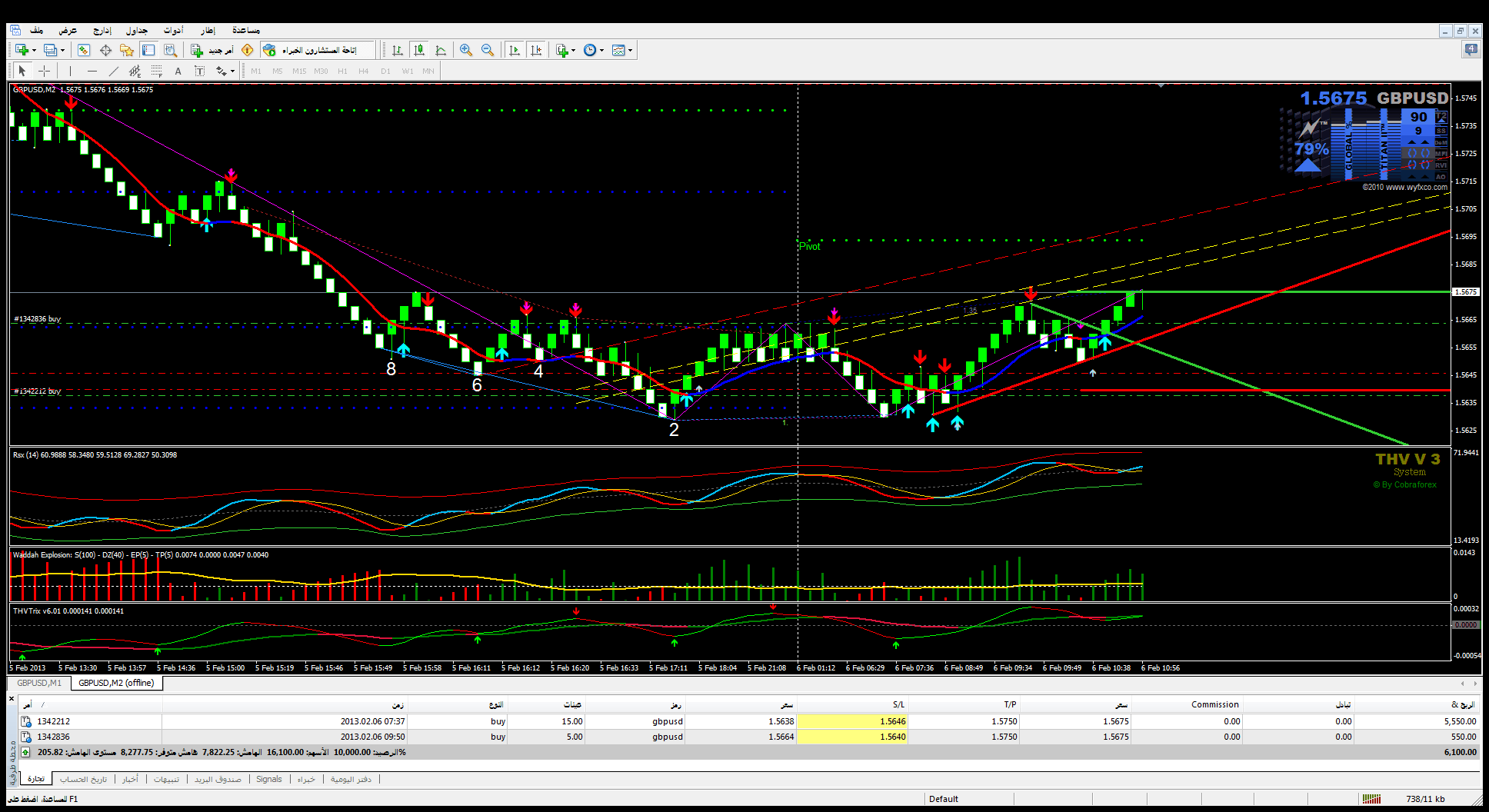
Task: Expand the profiles dropdown arrow
Action: pyautogui.click(x=62, y=50)
